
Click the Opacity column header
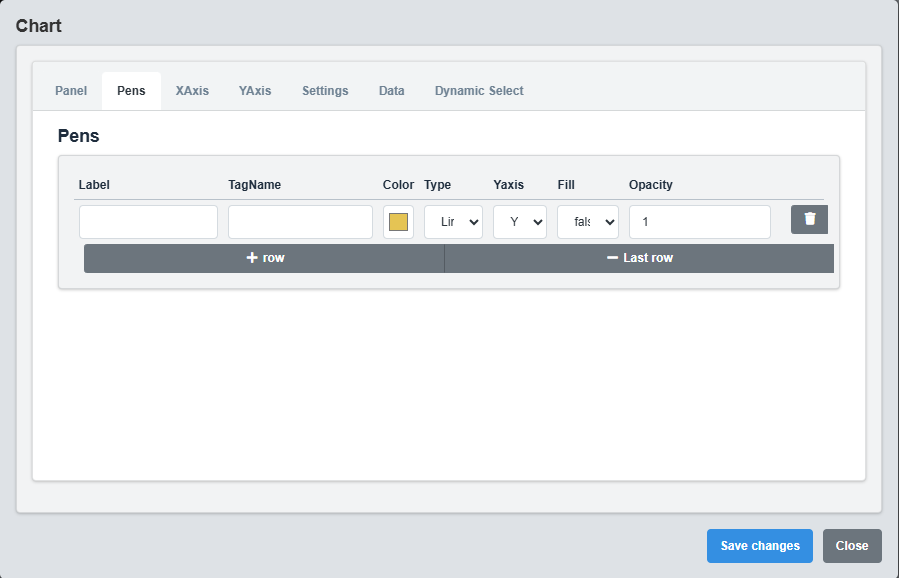pos(651,185)
